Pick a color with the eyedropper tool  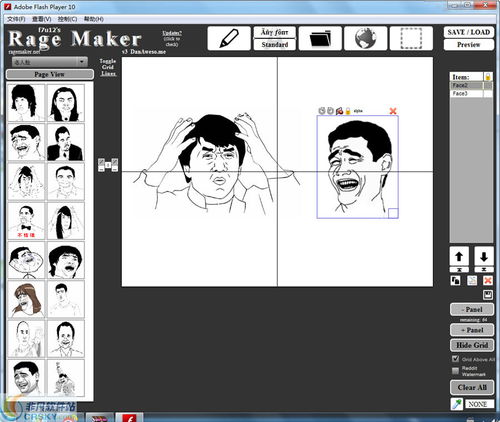pyautogui.click(x=456, y=404)
